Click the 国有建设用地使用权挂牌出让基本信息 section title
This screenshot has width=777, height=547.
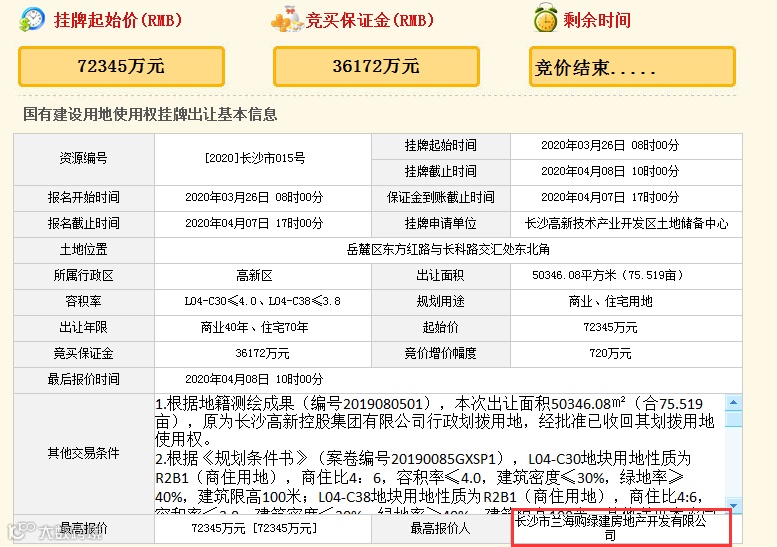(150, 114)
